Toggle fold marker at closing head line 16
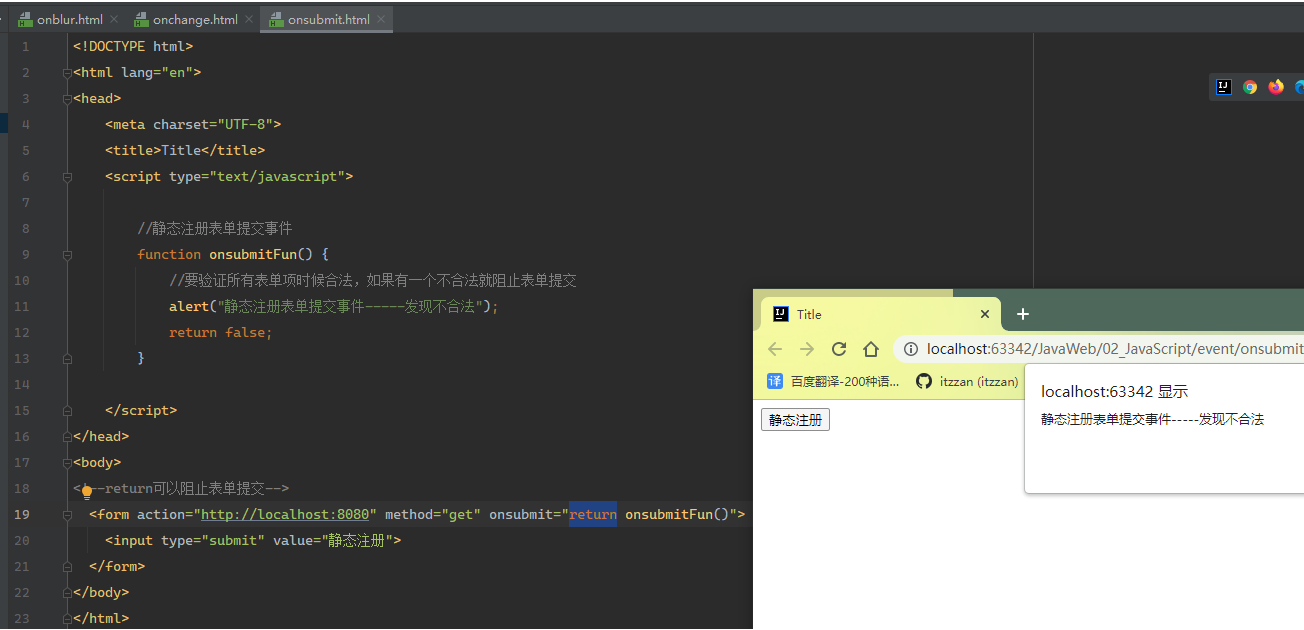Viewport: 1304px width, 630px height. pyautogui.click(x=67, y=436)
